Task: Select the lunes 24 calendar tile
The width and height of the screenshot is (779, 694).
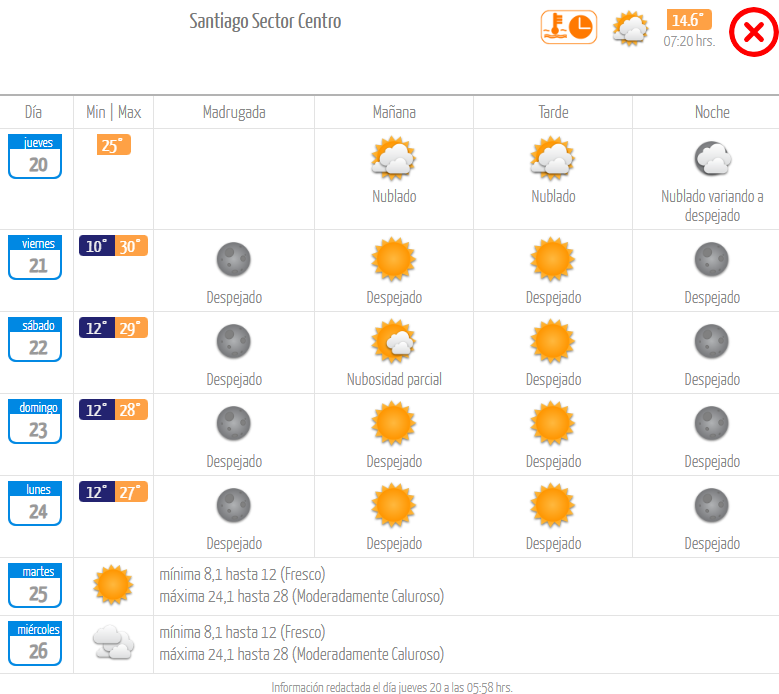Action: 35,504
